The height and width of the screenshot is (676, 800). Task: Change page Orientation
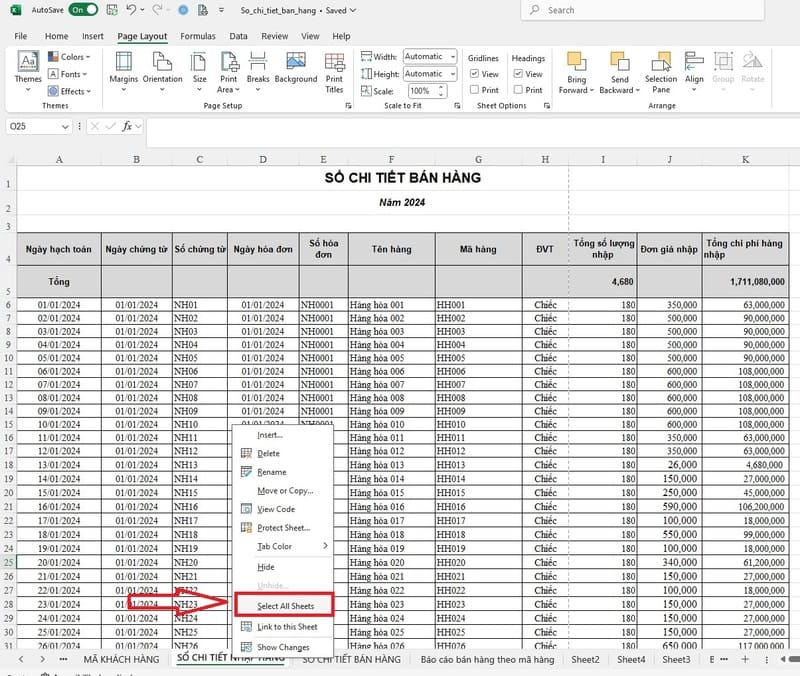[x=162, y=71]
